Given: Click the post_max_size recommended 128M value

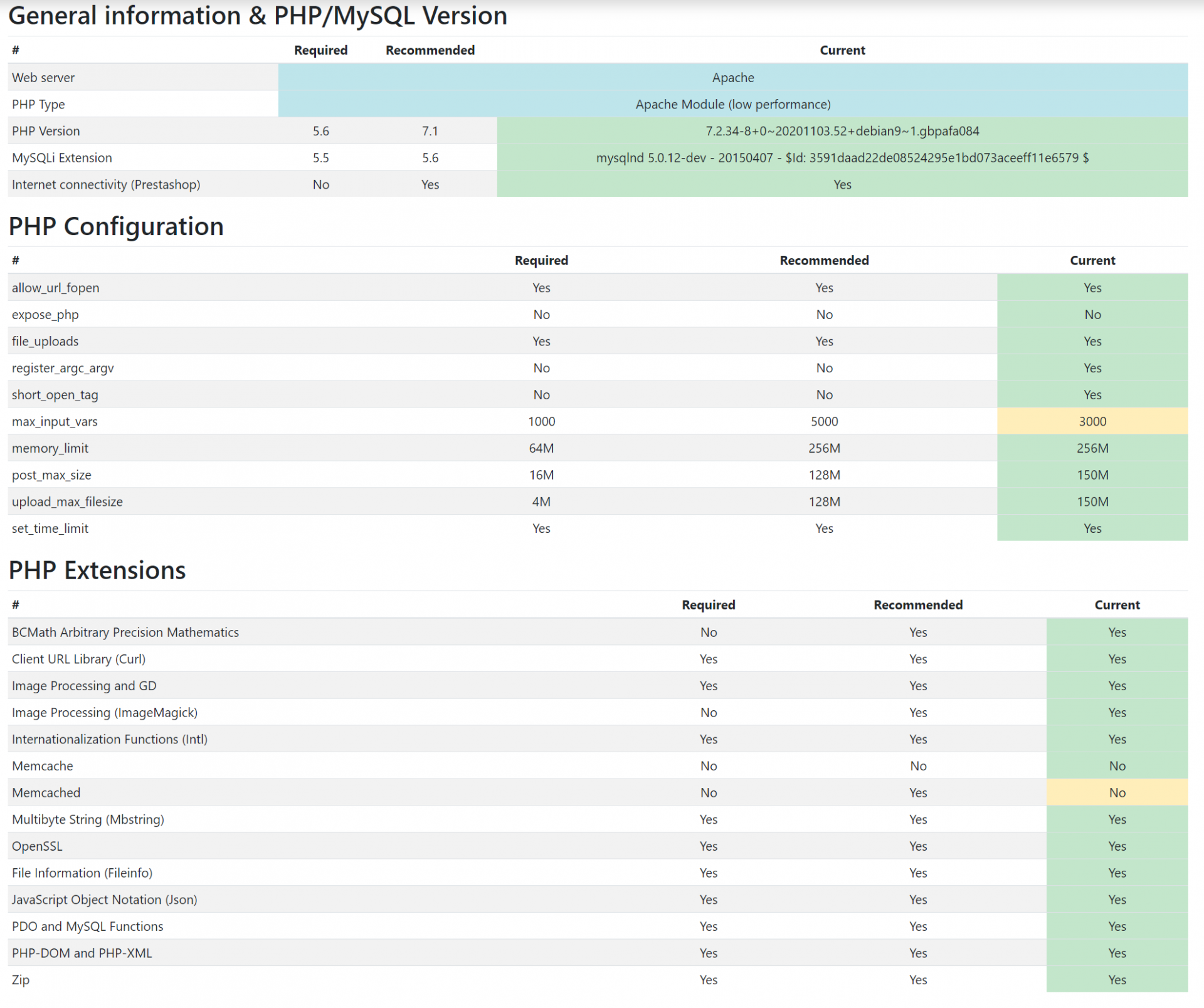Looking at the screenshot, I should click(x=824, y=475).
